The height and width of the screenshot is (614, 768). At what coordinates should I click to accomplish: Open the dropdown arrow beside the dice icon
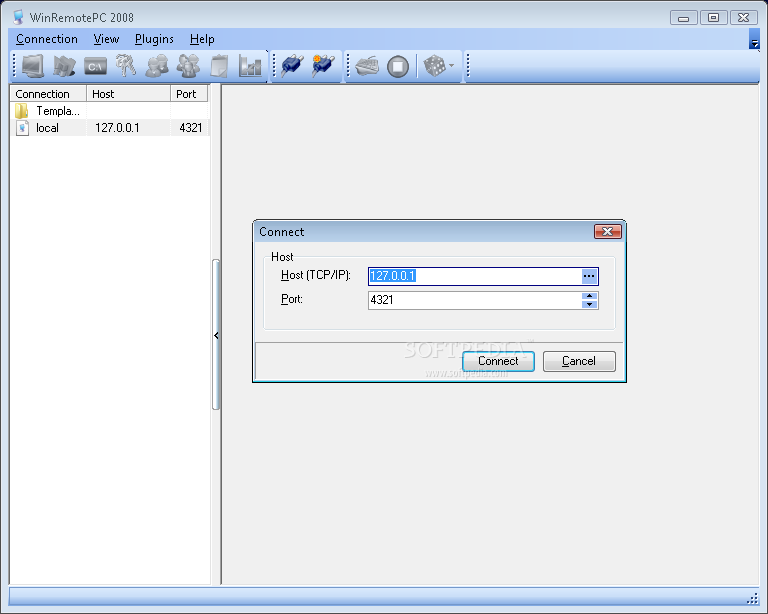[x=452, y=66]
